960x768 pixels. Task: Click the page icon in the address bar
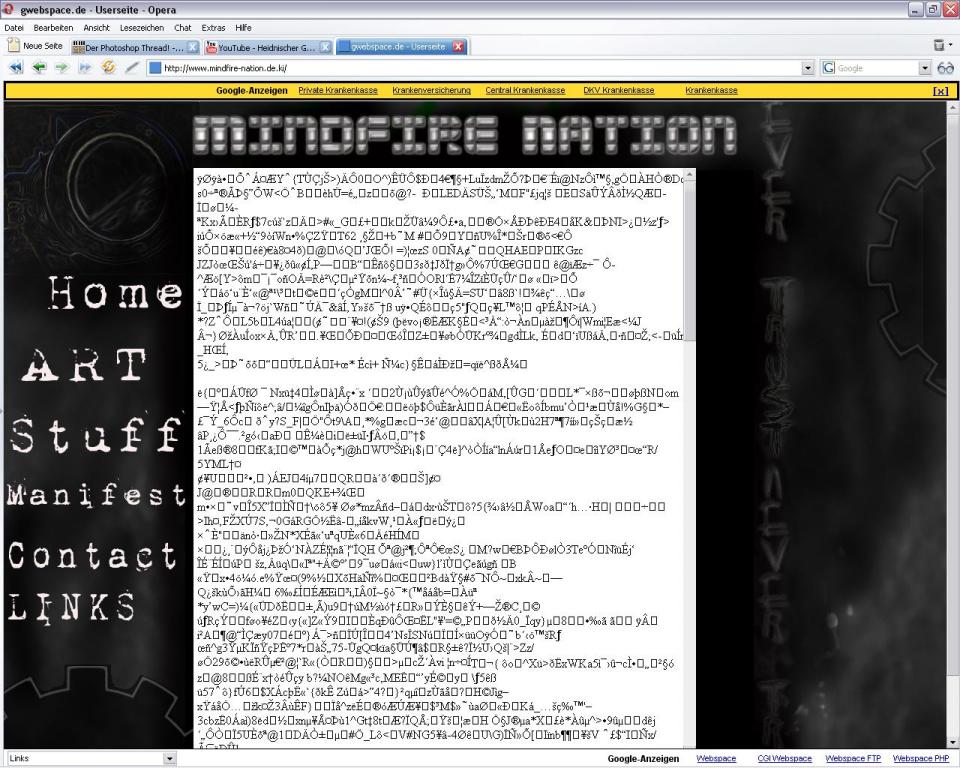point(155,68)
